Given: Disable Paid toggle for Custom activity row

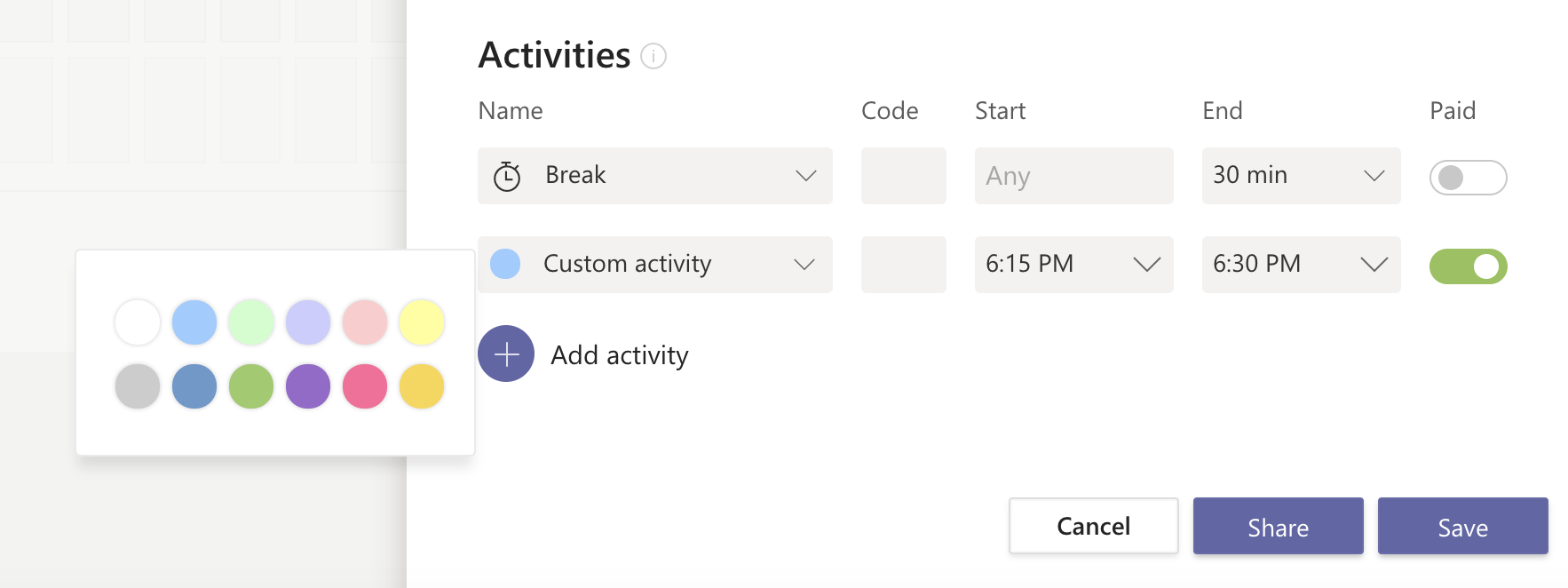Looking at the screenshot, I should point(1468,266).
